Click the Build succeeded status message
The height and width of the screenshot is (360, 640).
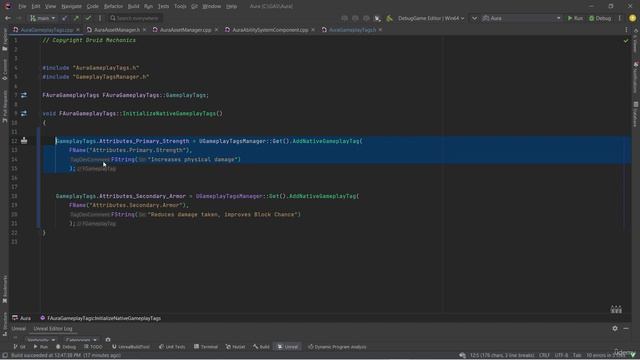(65, 356)
